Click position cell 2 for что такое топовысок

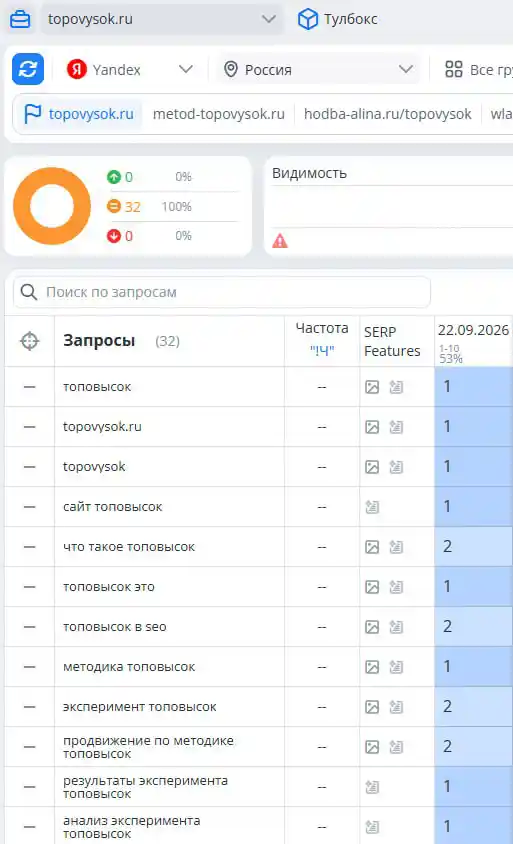[x=474, y=547]
